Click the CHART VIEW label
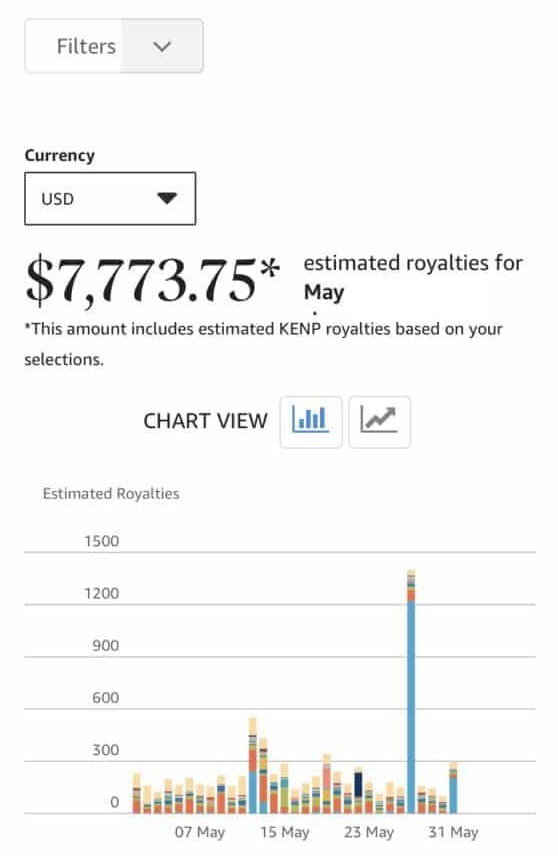 (x=205, y=421)
